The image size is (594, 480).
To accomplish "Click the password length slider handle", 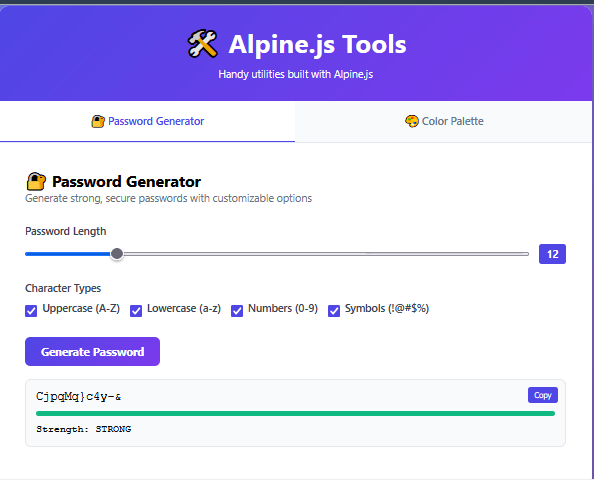I will pyautogui.click(x=117, y=254).
